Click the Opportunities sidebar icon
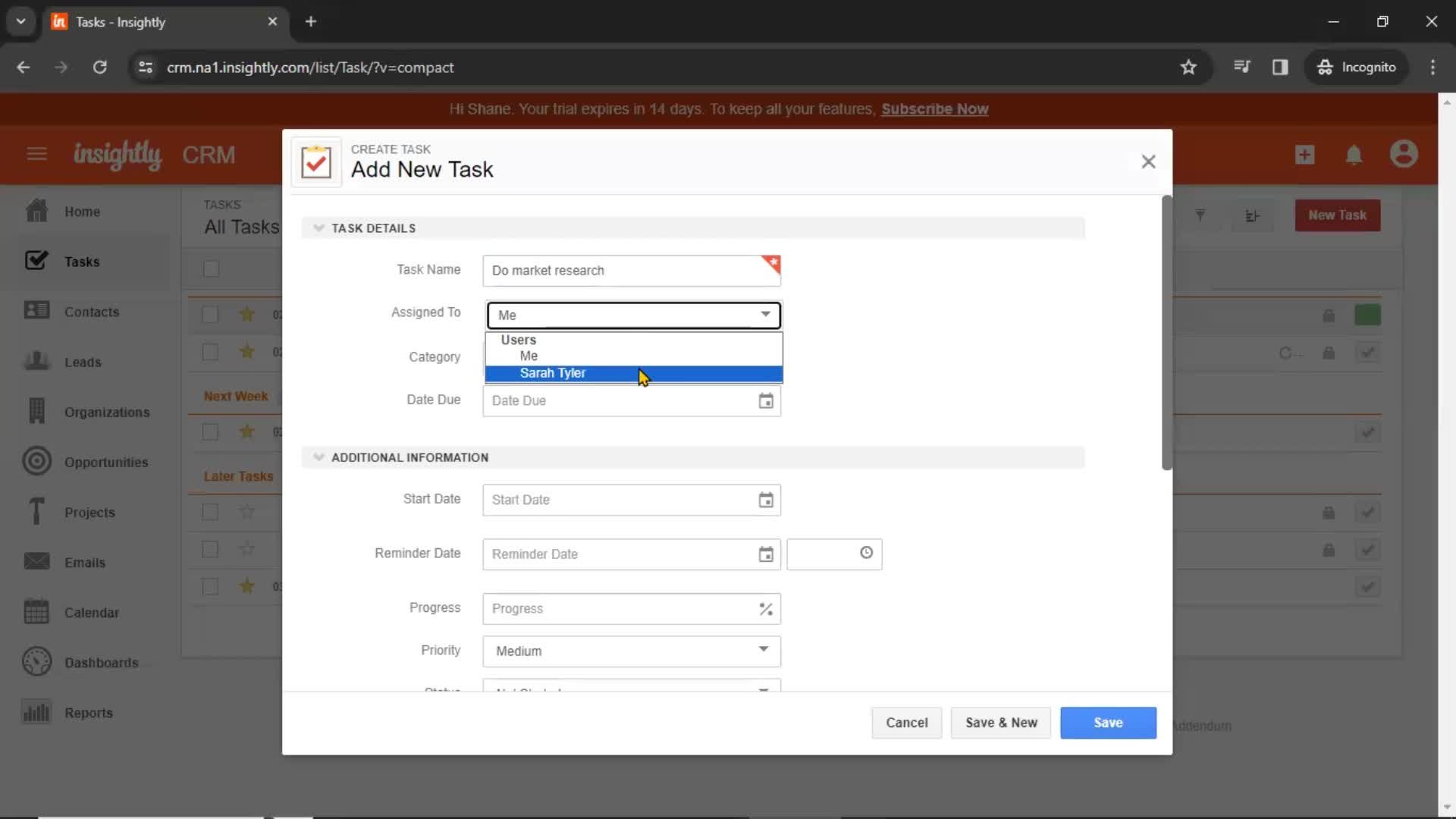 [34, 461]
